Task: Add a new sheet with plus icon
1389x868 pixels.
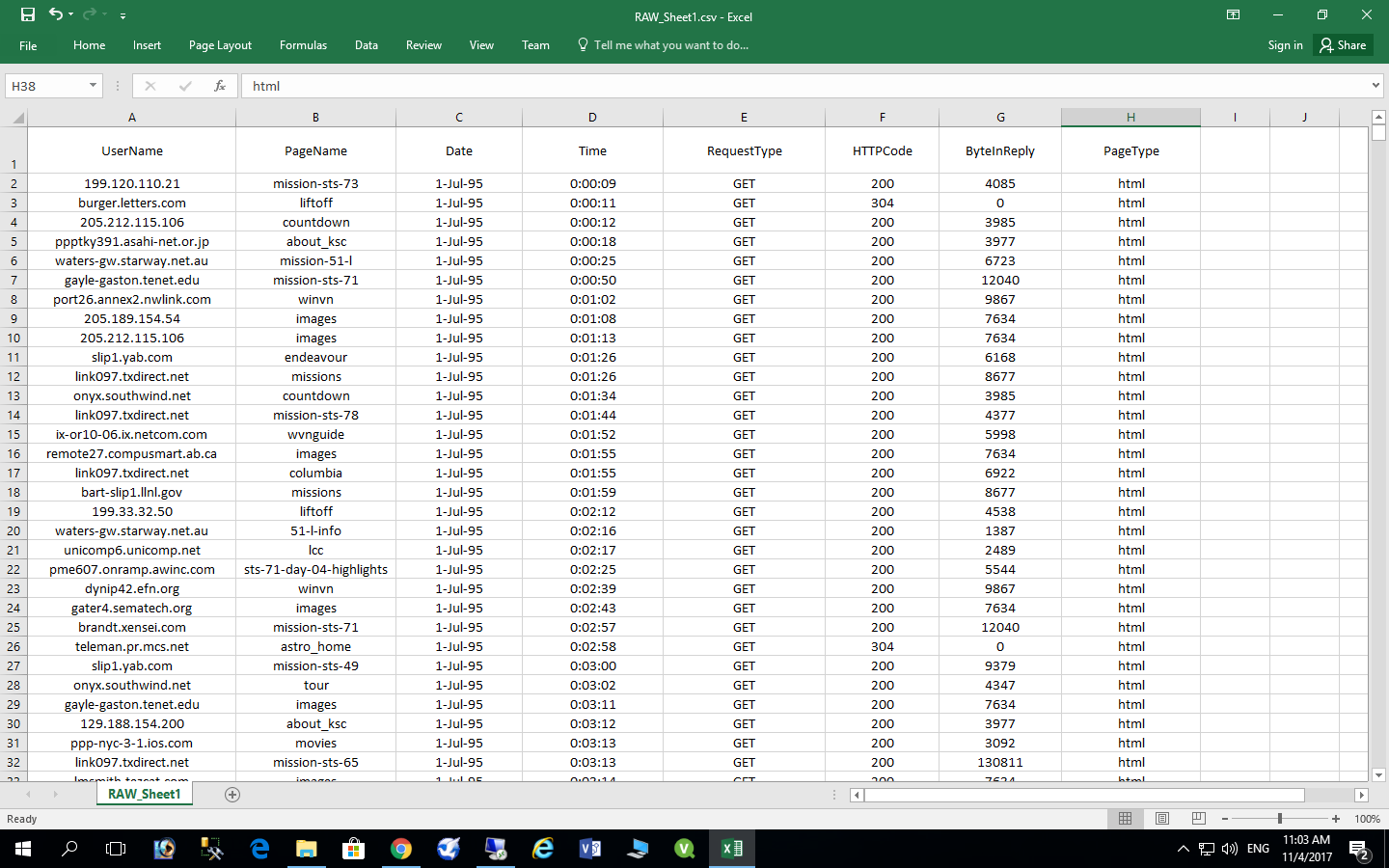Action: coord(232,795)
